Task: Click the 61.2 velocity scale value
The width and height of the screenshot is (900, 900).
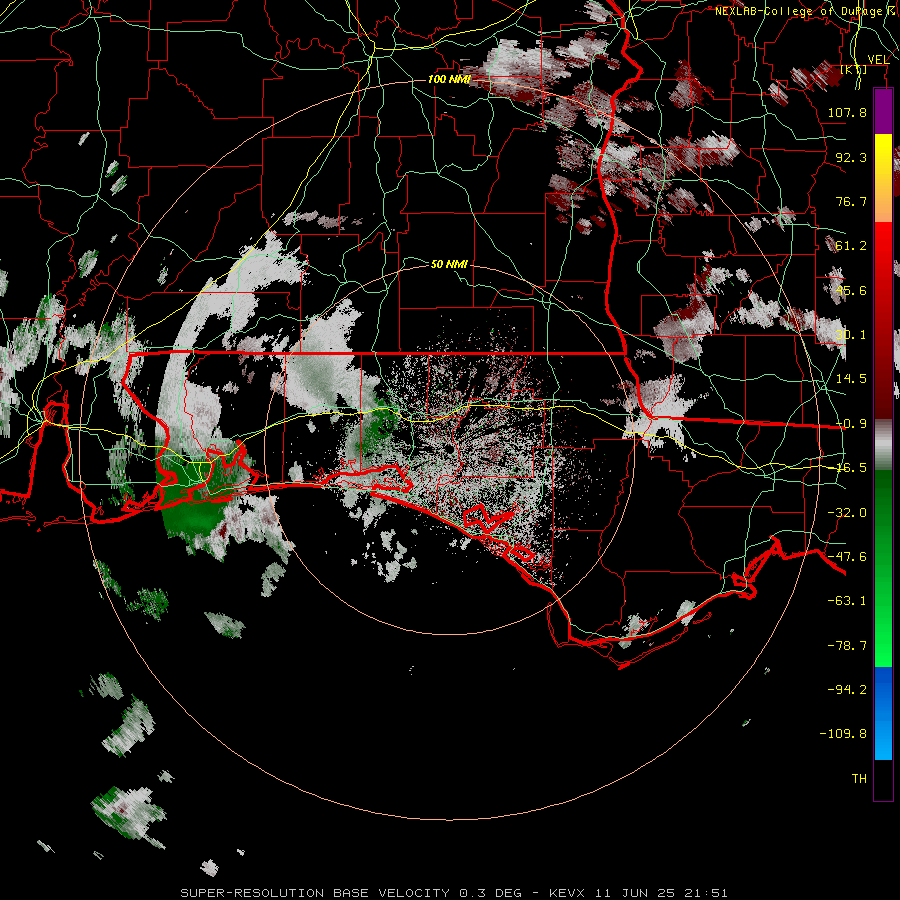Action: 851,246
